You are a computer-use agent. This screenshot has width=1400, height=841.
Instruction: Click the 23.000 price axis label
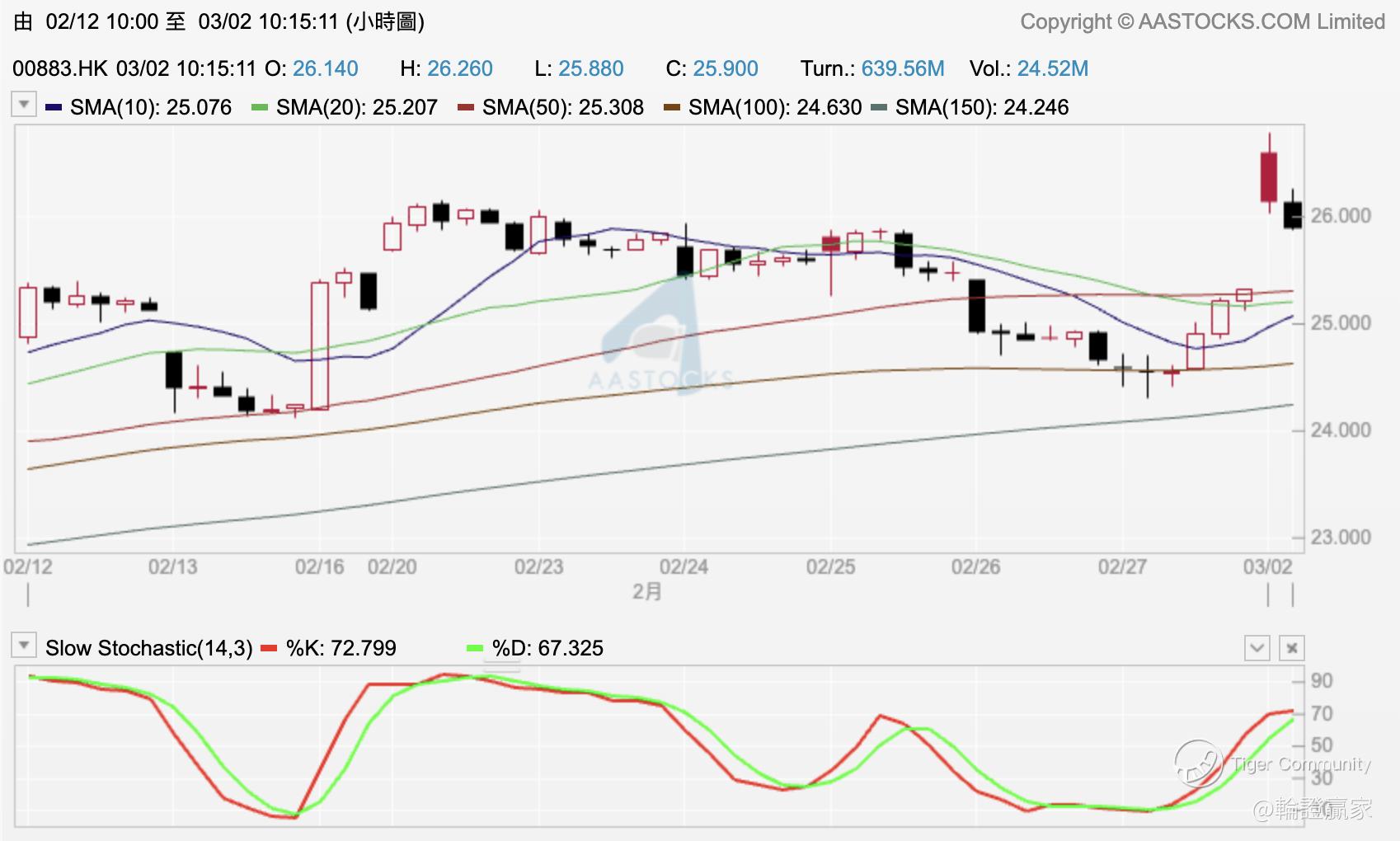point(1341,538)
